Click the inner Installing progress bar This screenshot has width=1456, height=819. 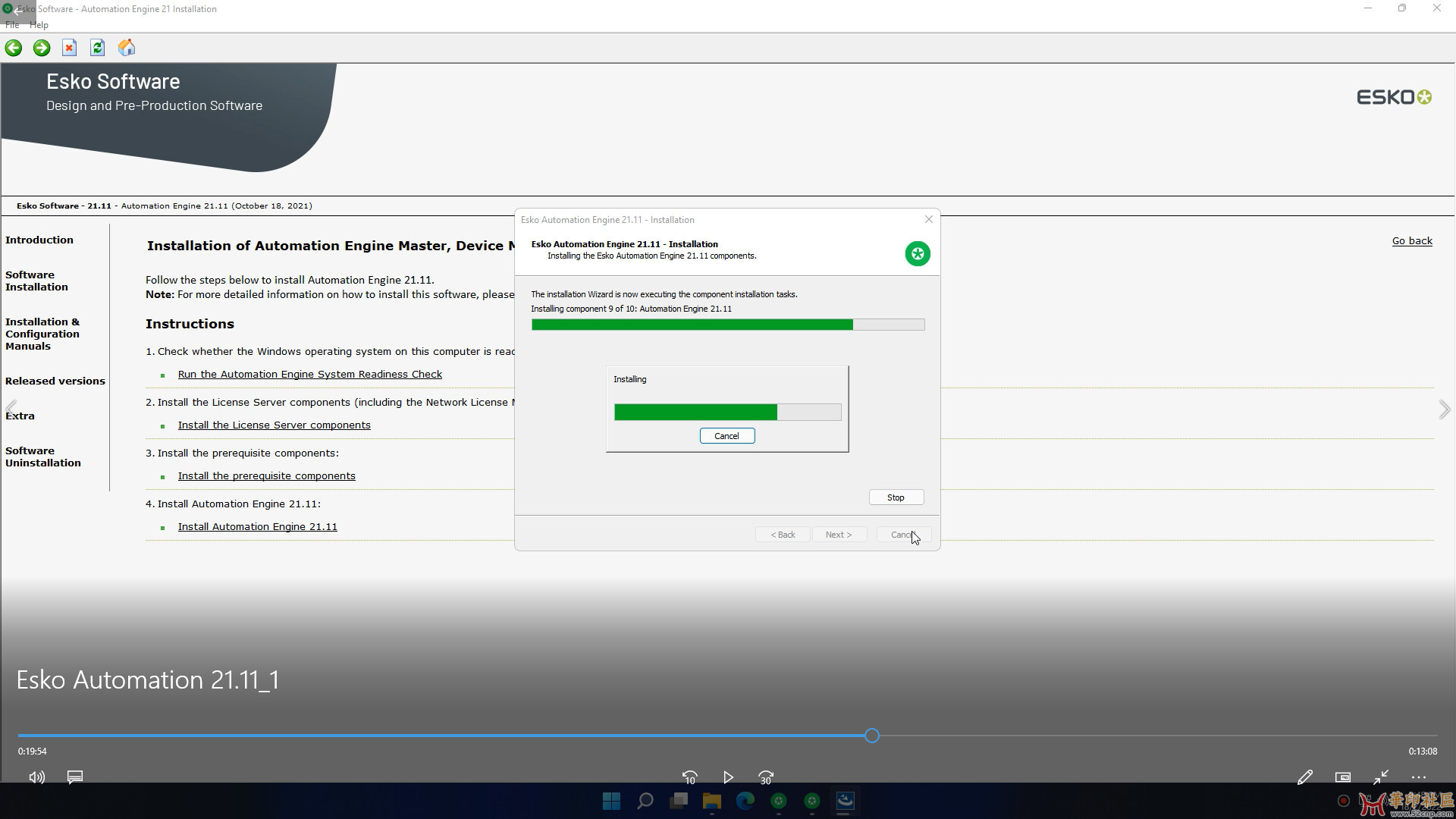pos(727,412)
